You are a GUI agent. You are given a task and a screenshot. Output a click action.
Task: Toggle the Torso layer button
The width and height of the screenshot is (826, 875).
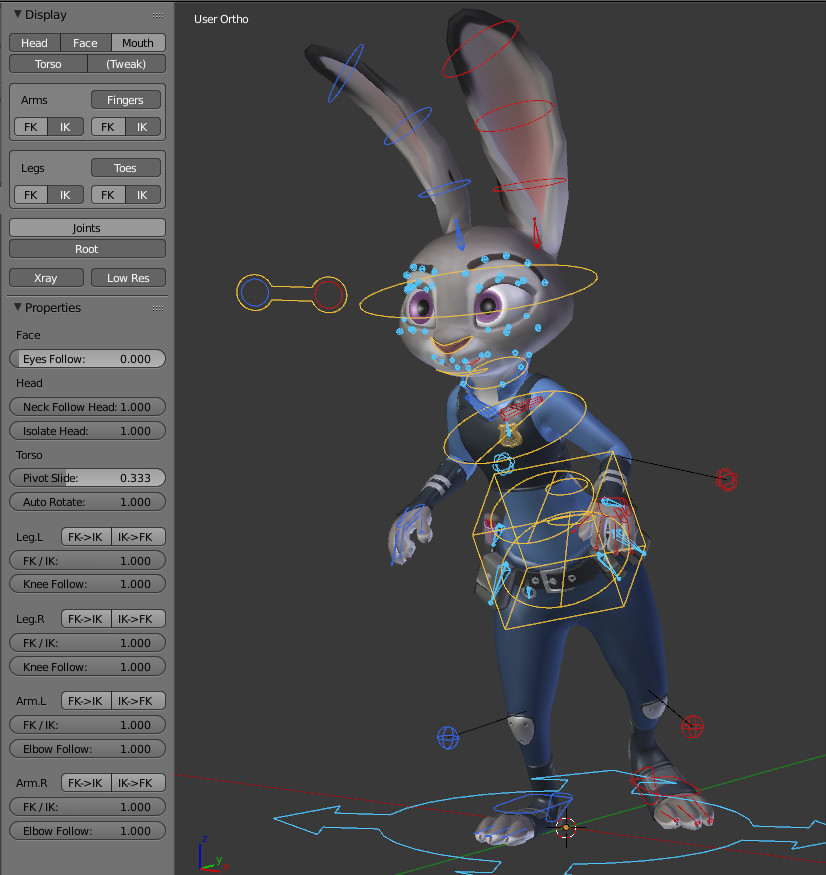pos(49,64)
